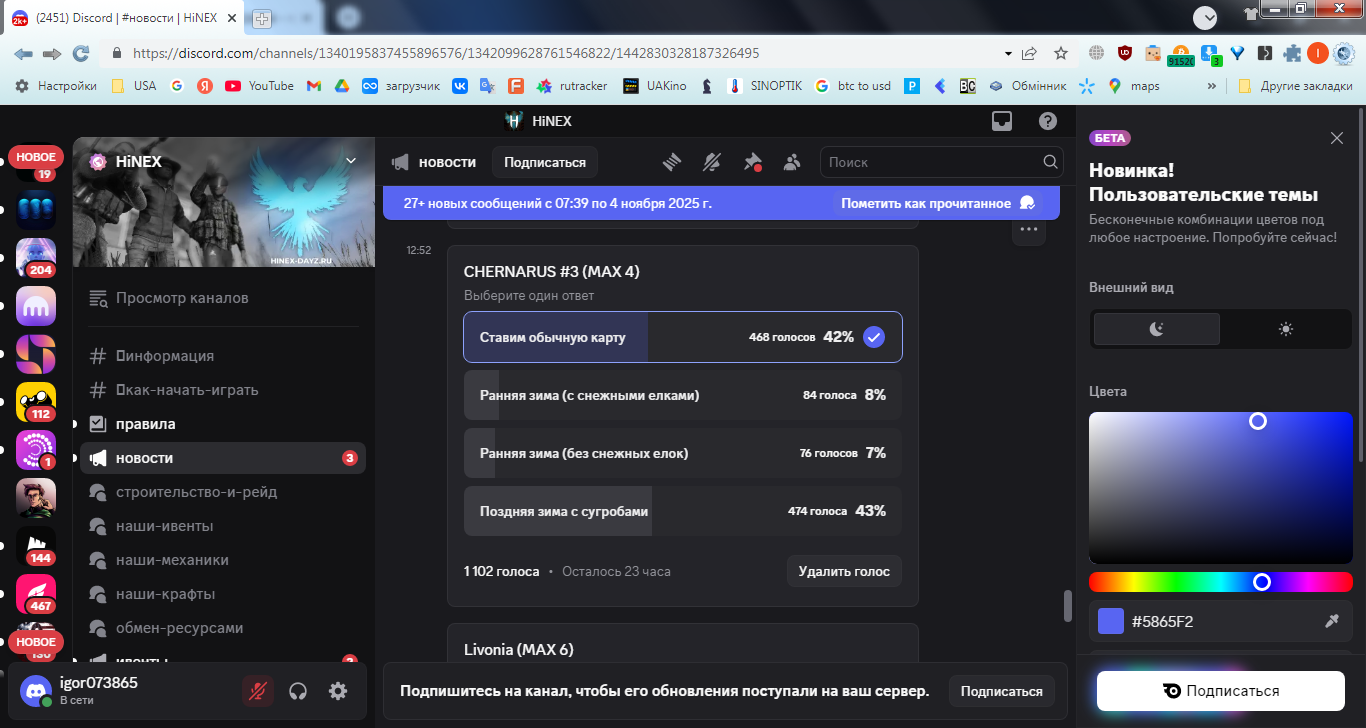
Task: Click "Подписаться" button in channel header
Action: click(x=545, y=162)
